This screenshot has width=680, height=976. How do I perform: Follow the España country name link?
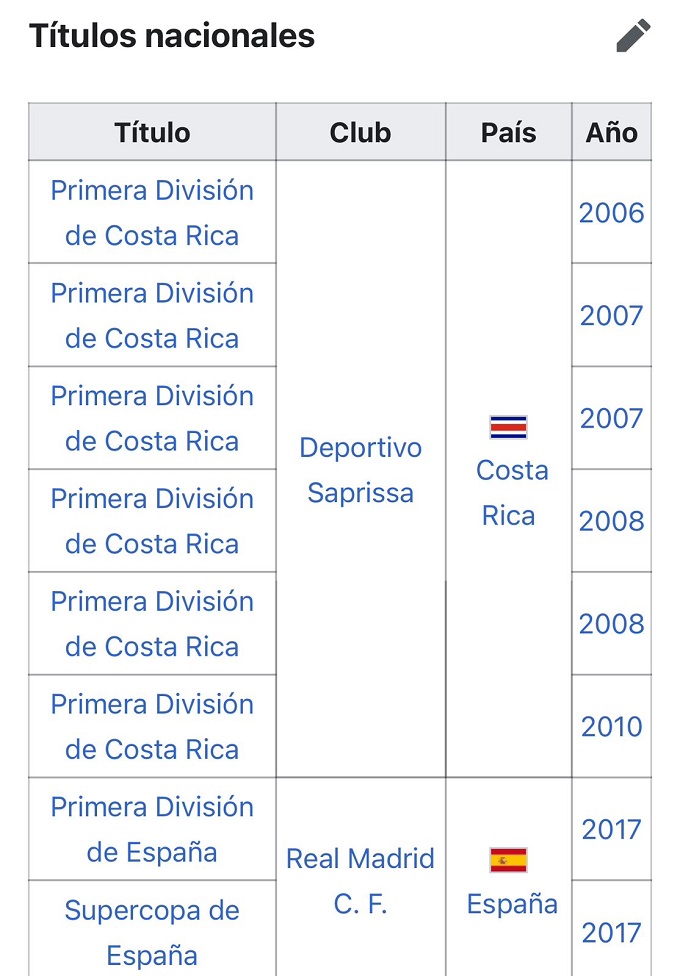tap(512, 904)
